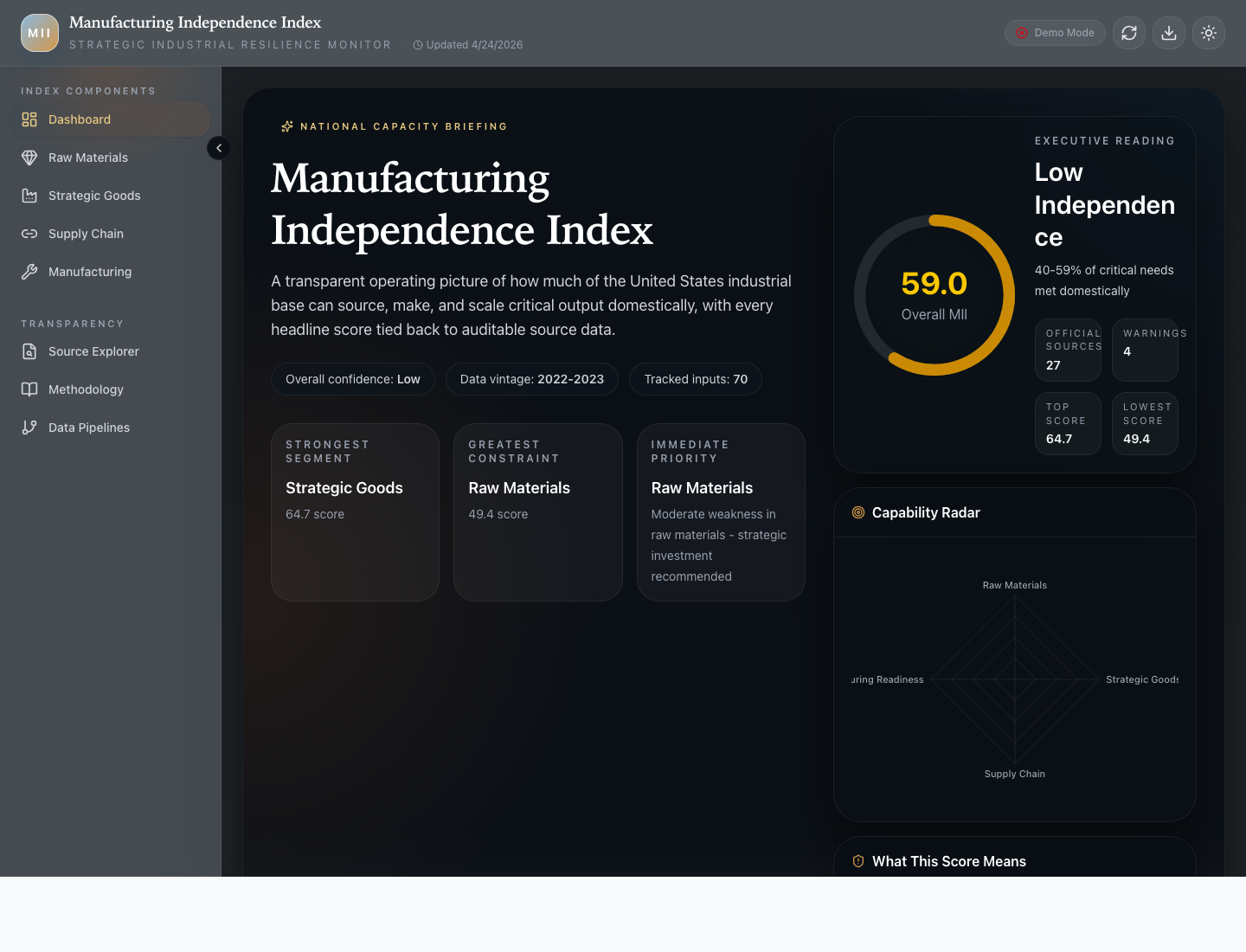1246x952 pixels.
Task: Click the Overall confidence: Low chip
Action: click(352, 379)
